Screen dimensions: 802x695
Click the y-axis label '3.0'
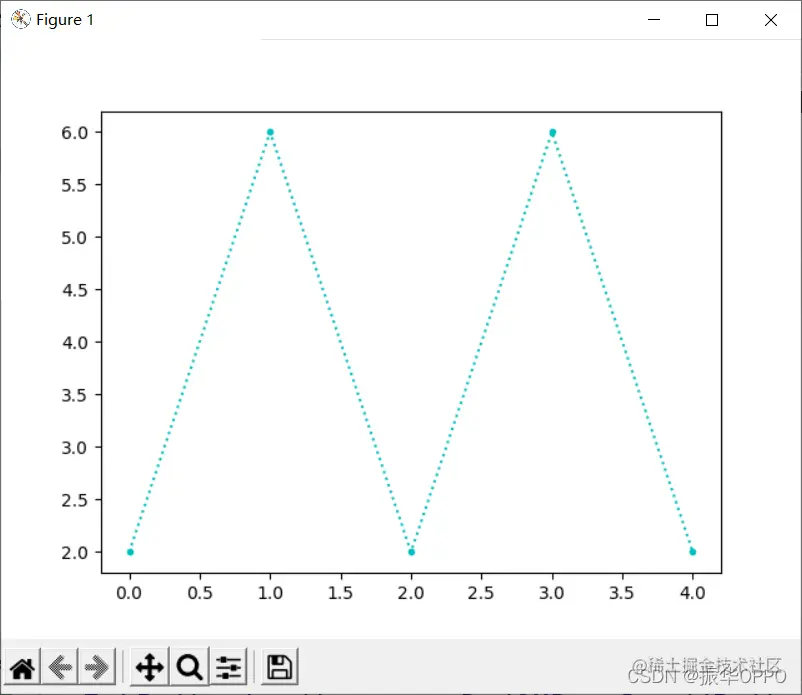click(75, 448)
